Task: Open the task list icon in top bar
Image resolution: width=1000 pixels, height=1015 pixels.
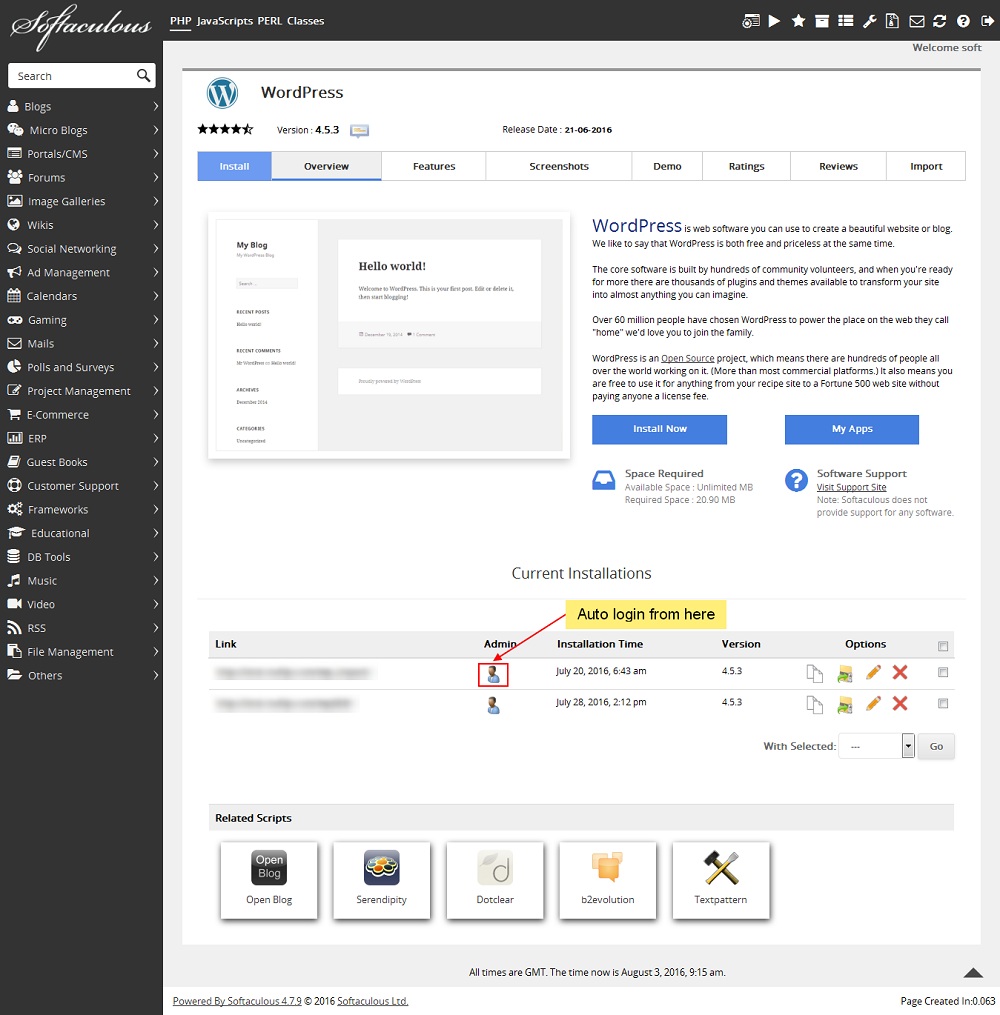Action: pos(845,21)
